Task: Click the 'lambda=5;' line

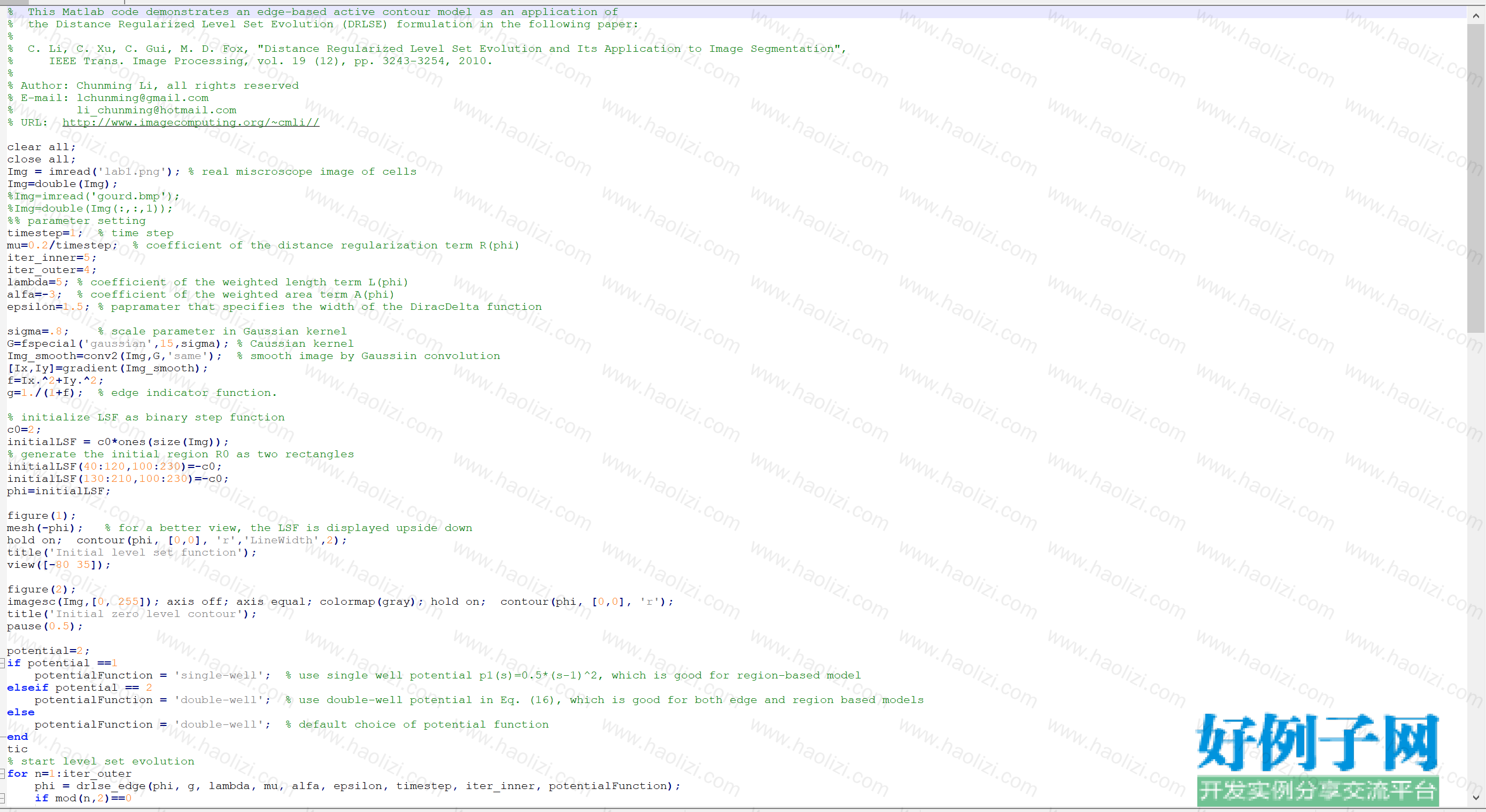Action: pos(208,283)
